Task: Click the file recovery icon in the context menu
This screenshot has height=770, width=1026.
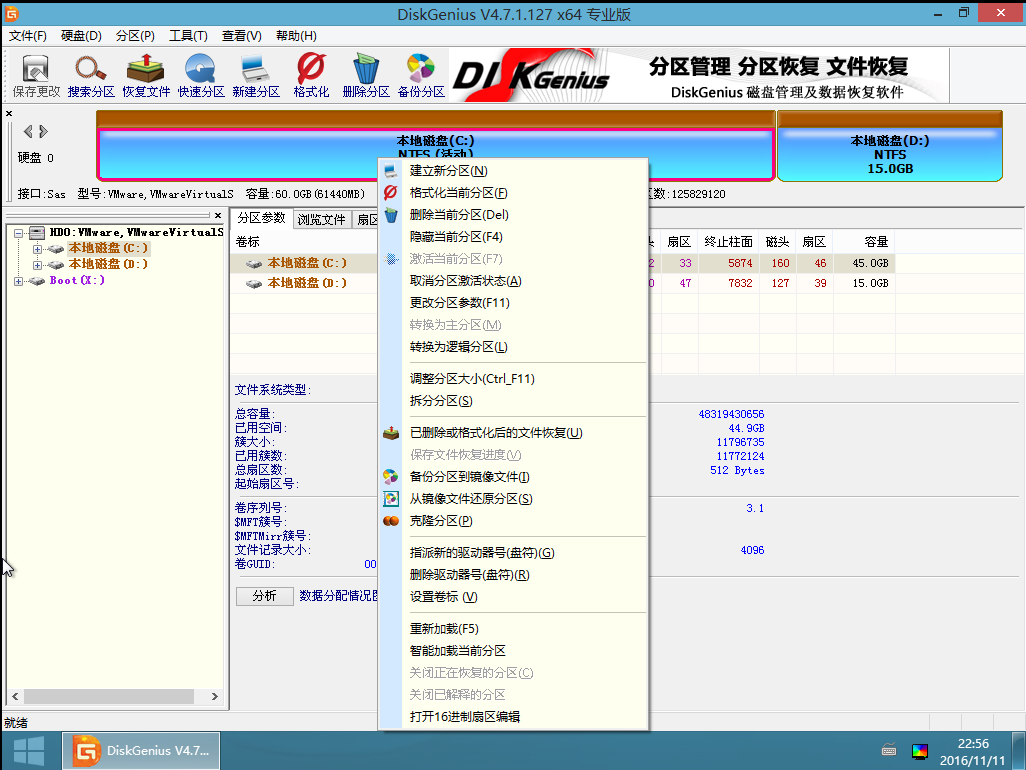Action: coord(391,432)
